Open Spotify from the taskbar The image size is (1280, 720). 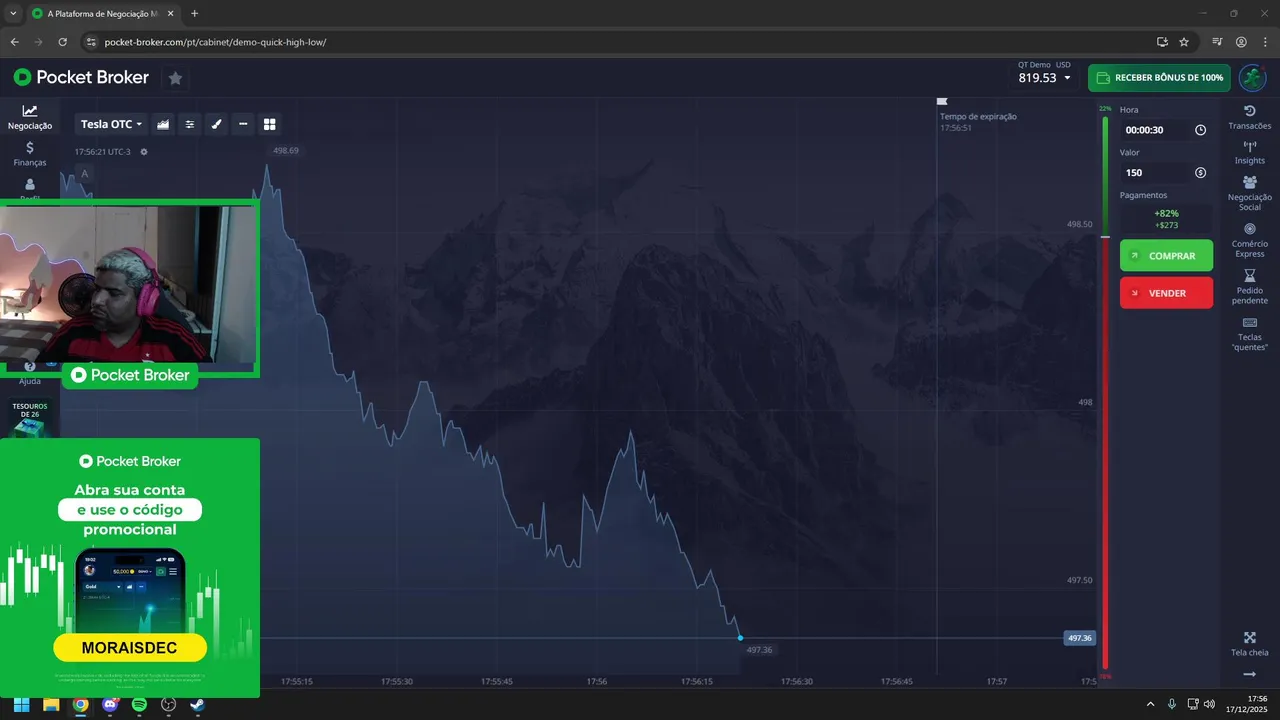point(139,704)
